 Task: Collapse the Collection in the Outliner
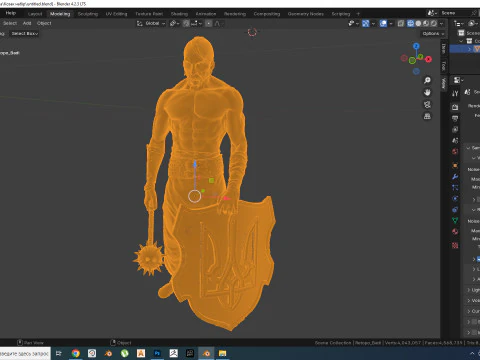(461, 41)
